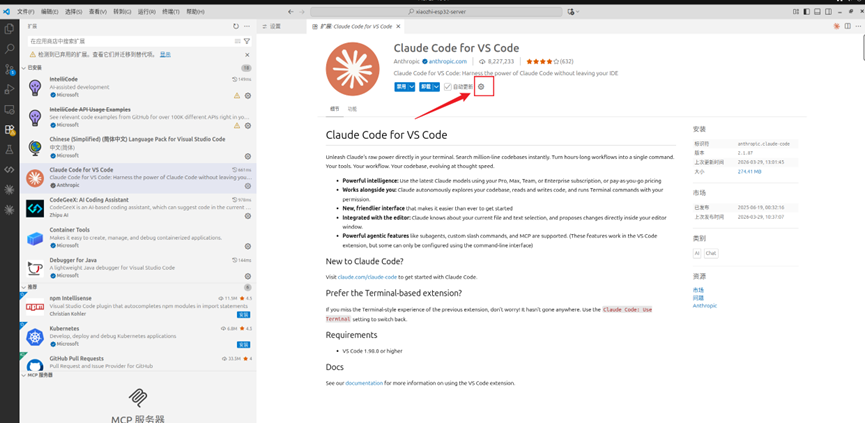This screenshot has width=865, height=423.
Task: Open the Run menu
Action: click(146, 12)
